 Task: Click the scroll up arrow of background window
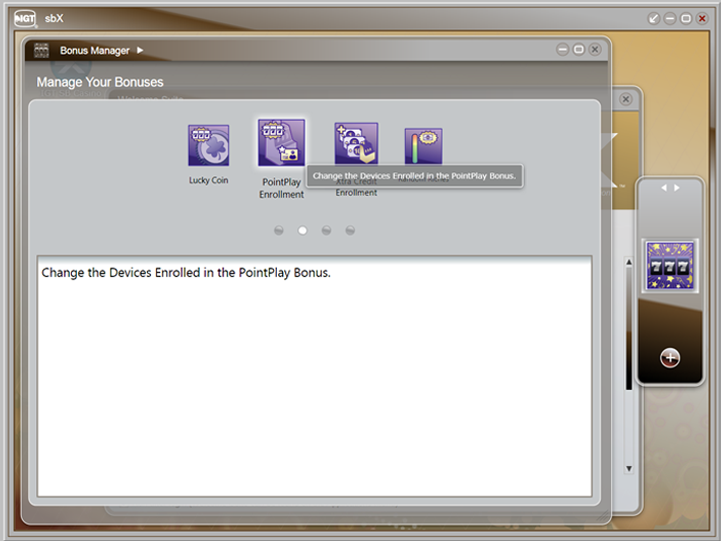click(x=629, y=262)
